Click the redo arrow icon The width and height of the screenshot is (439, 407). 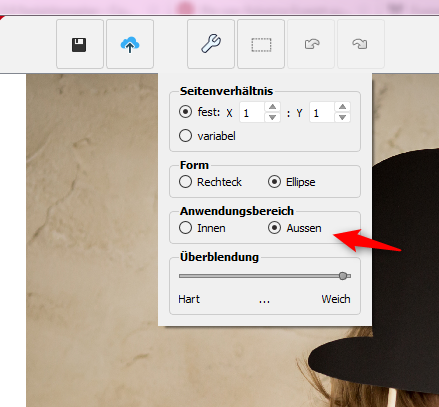(x=361, y=44)
